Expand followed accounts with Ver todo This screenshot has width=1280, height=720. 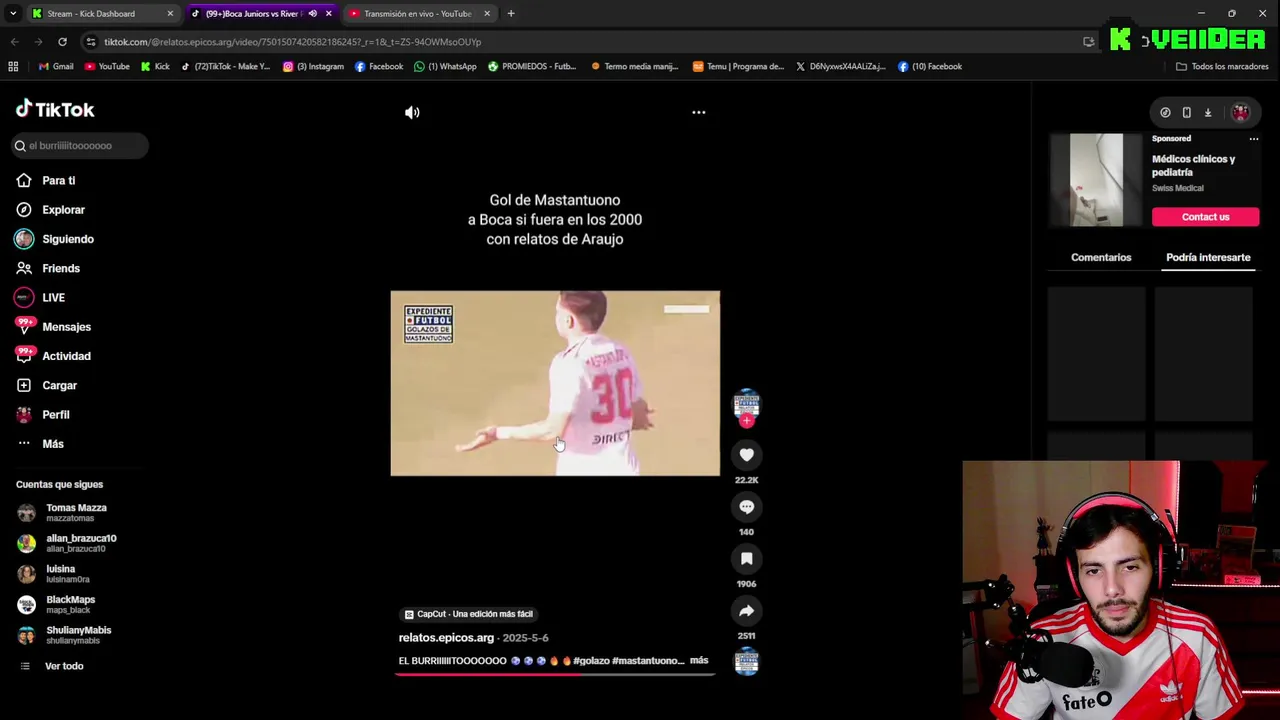click(63, 666)
